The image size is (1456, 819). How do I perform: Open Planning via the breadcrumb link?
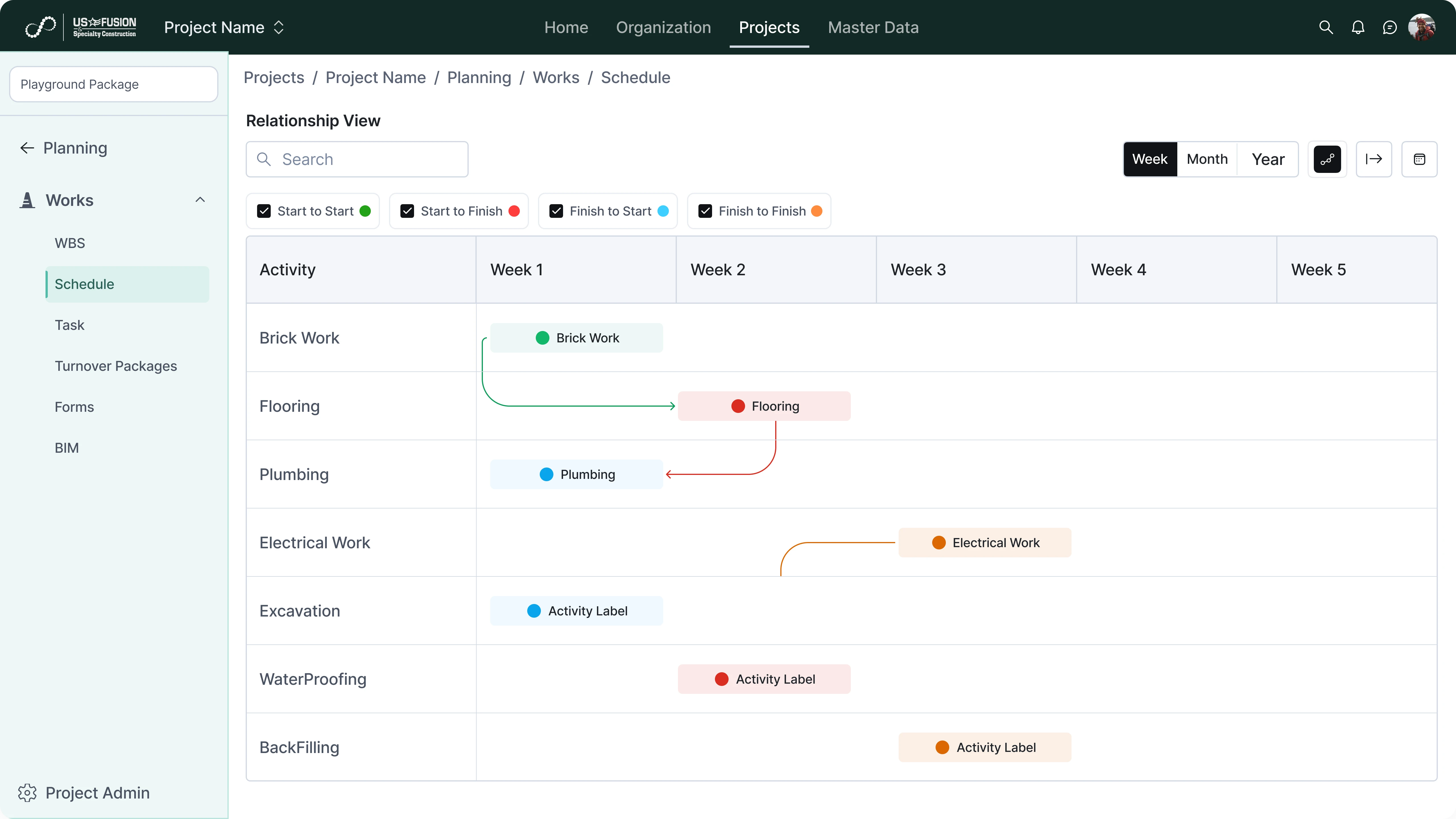(x=479, y=77)
